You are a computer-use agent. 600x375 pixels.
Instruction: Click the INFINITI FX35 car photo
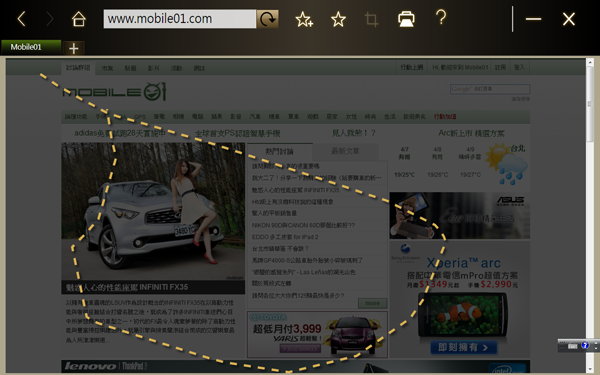click(153, 211)
